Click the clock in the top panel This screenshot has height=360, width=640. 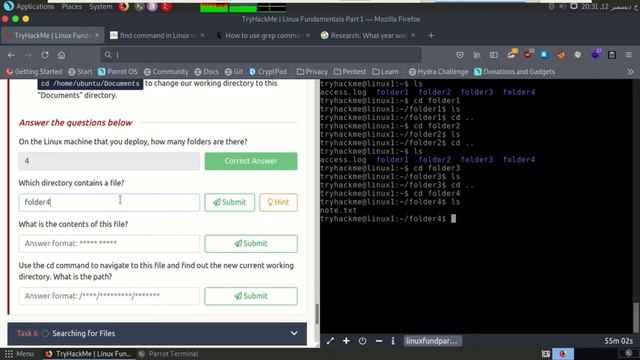pyautogui.click(x=609, y=7)
